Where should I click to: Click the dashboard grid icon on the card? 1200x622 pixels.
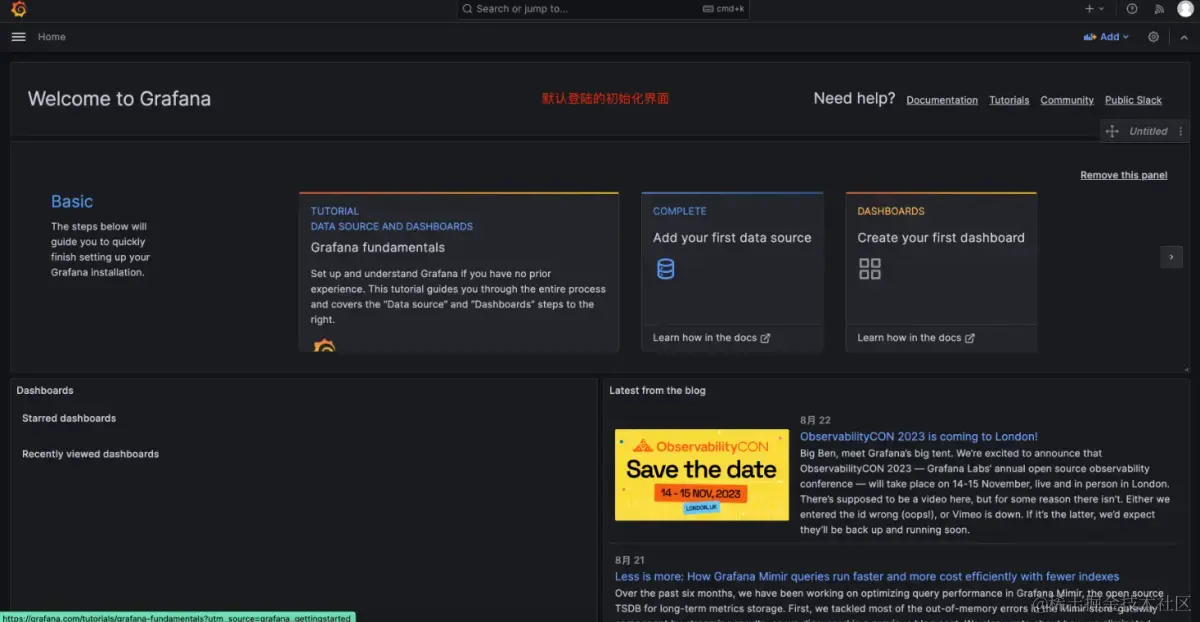pos(870,269)
